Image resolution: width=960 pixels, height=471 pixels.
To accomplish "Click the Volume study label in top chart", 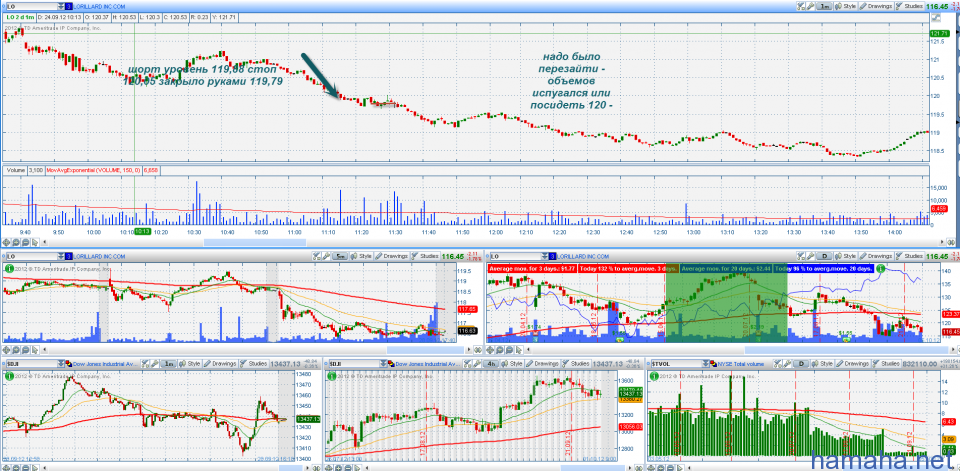I will point(15,168).
